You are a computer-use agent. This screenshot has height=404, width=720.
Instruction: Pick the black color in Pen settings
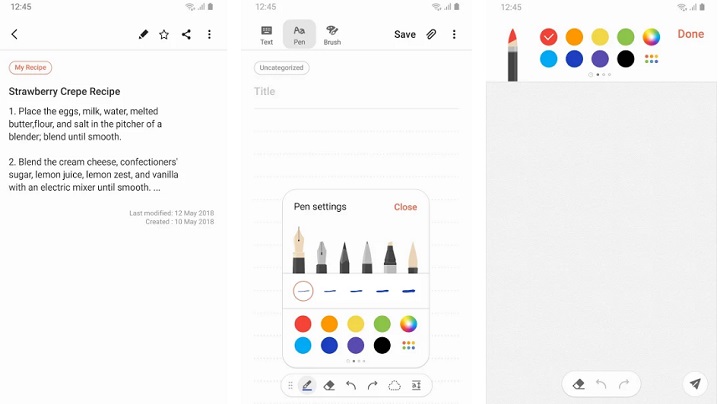coord(382,345)
